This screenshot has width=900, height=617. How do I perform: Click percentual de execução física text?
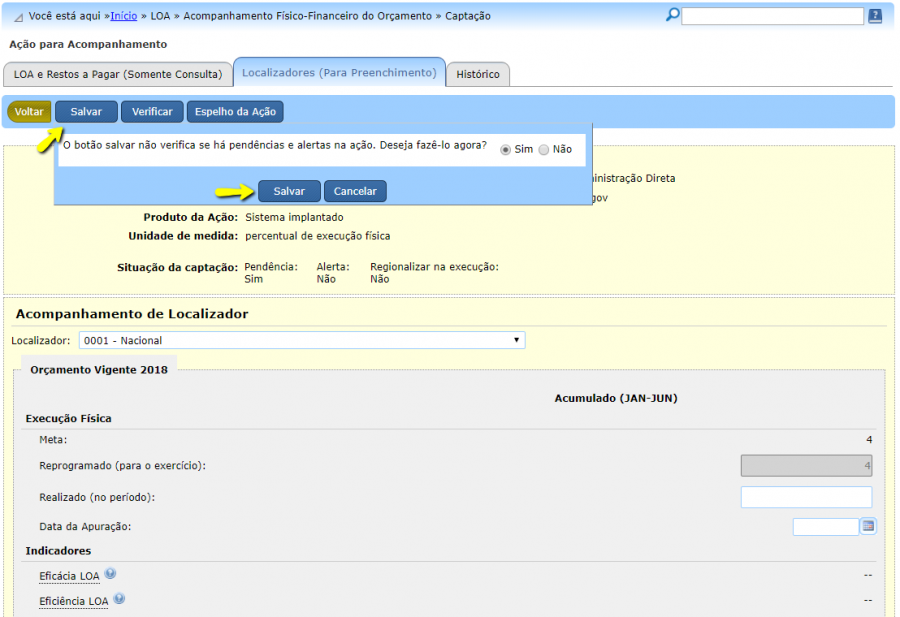(x=317, y=236)
